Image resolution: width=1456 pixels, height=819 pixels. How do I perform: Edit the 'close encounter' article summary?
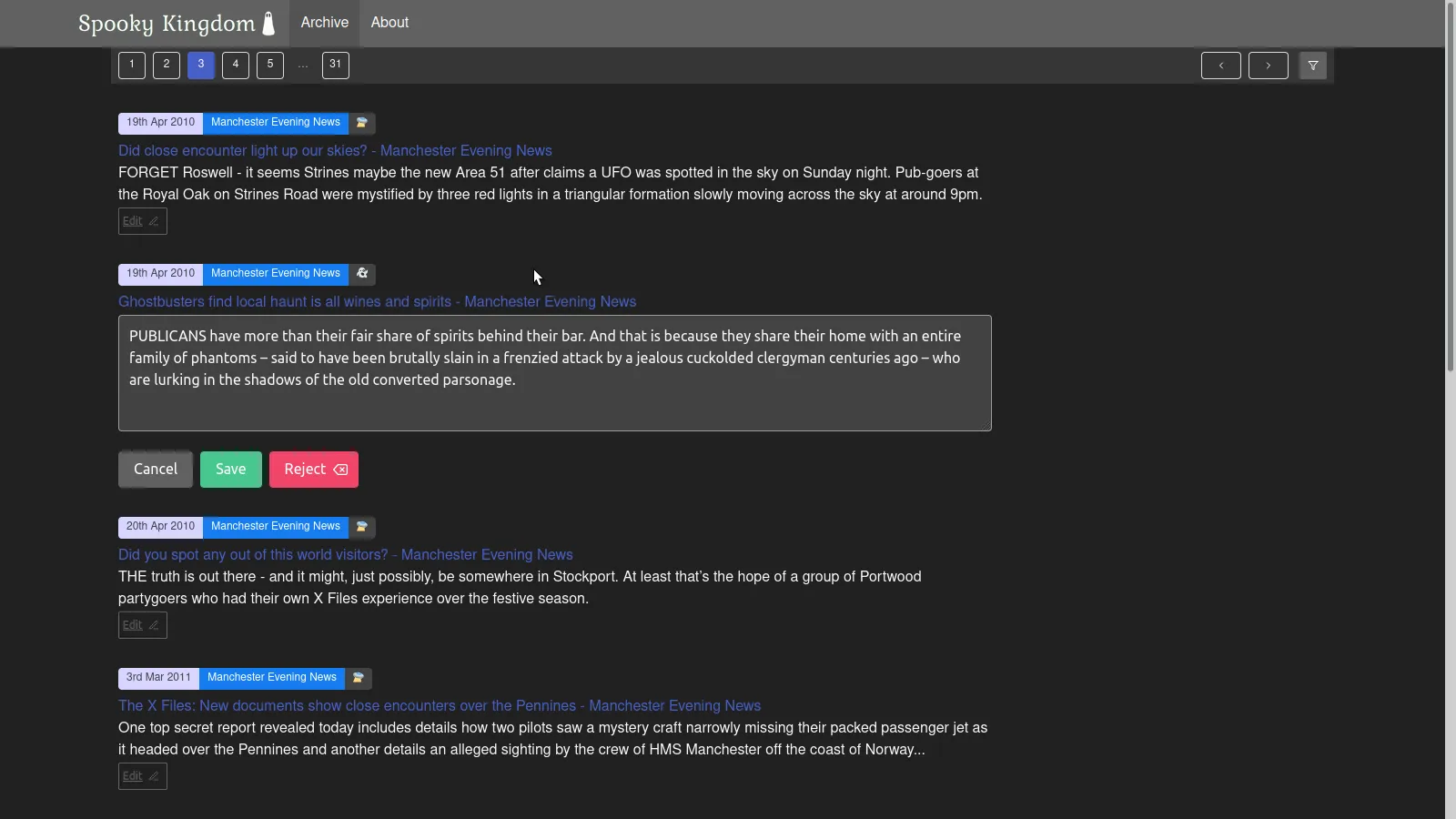pyautogui.click(x=142, y=221)
